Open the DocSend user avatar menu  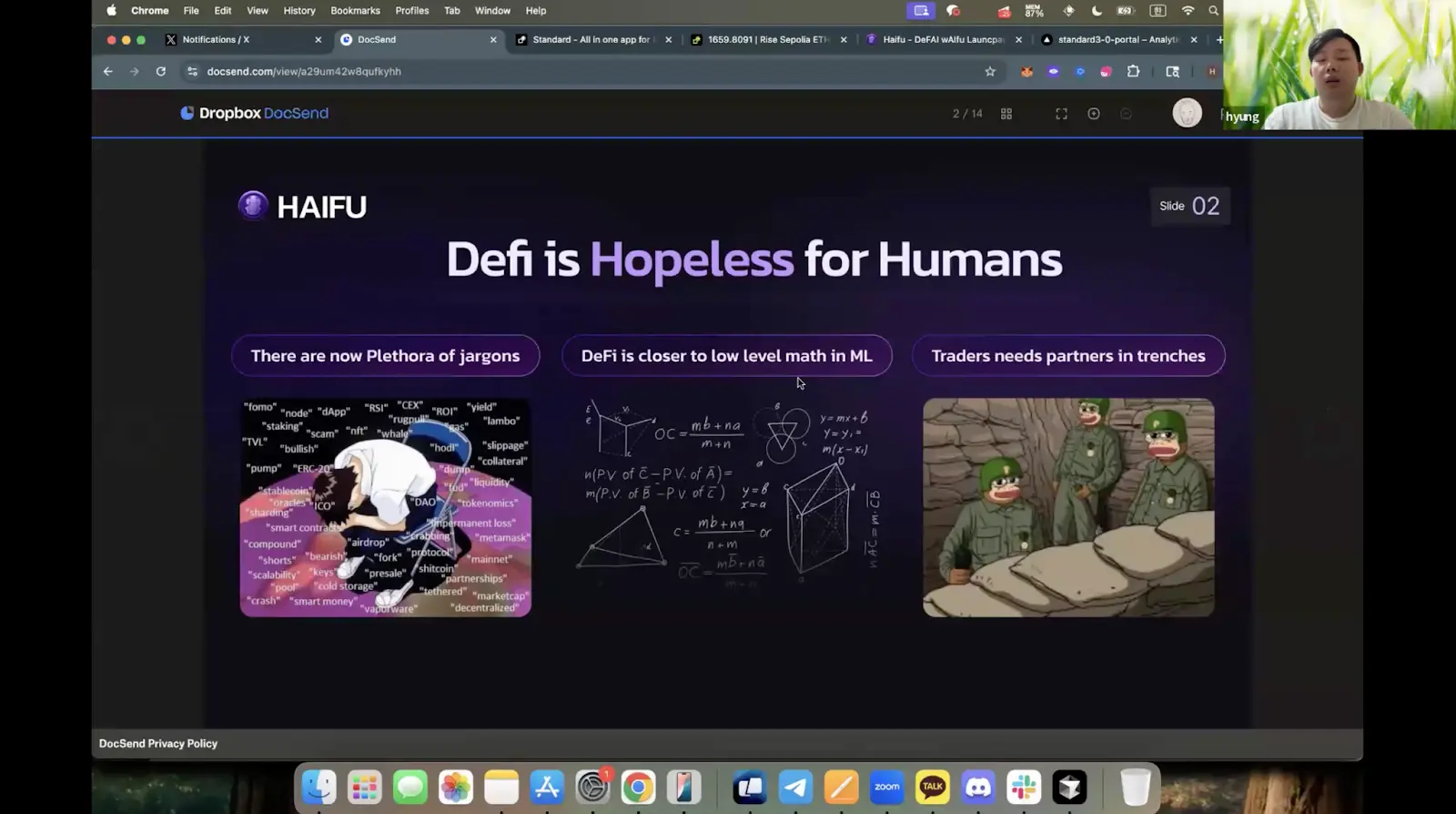[x=1187, y=113]
